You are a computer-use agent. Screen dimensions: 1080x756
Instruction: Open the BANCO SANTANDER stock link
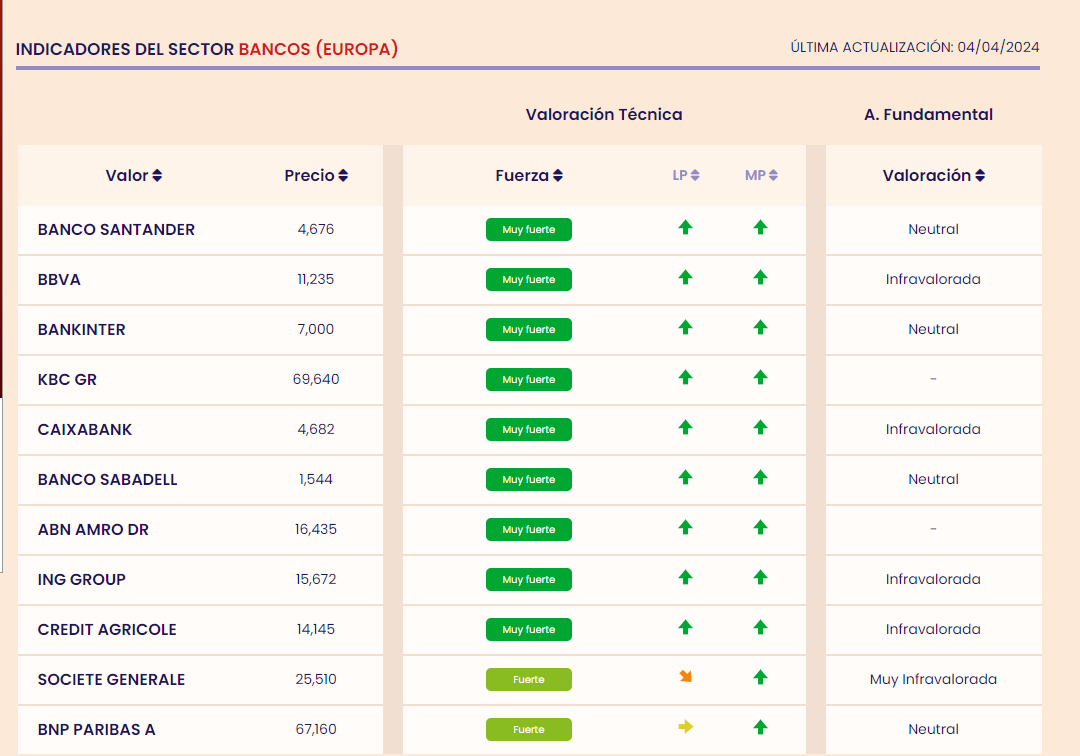pyautogui.click(x=116, y=230)
